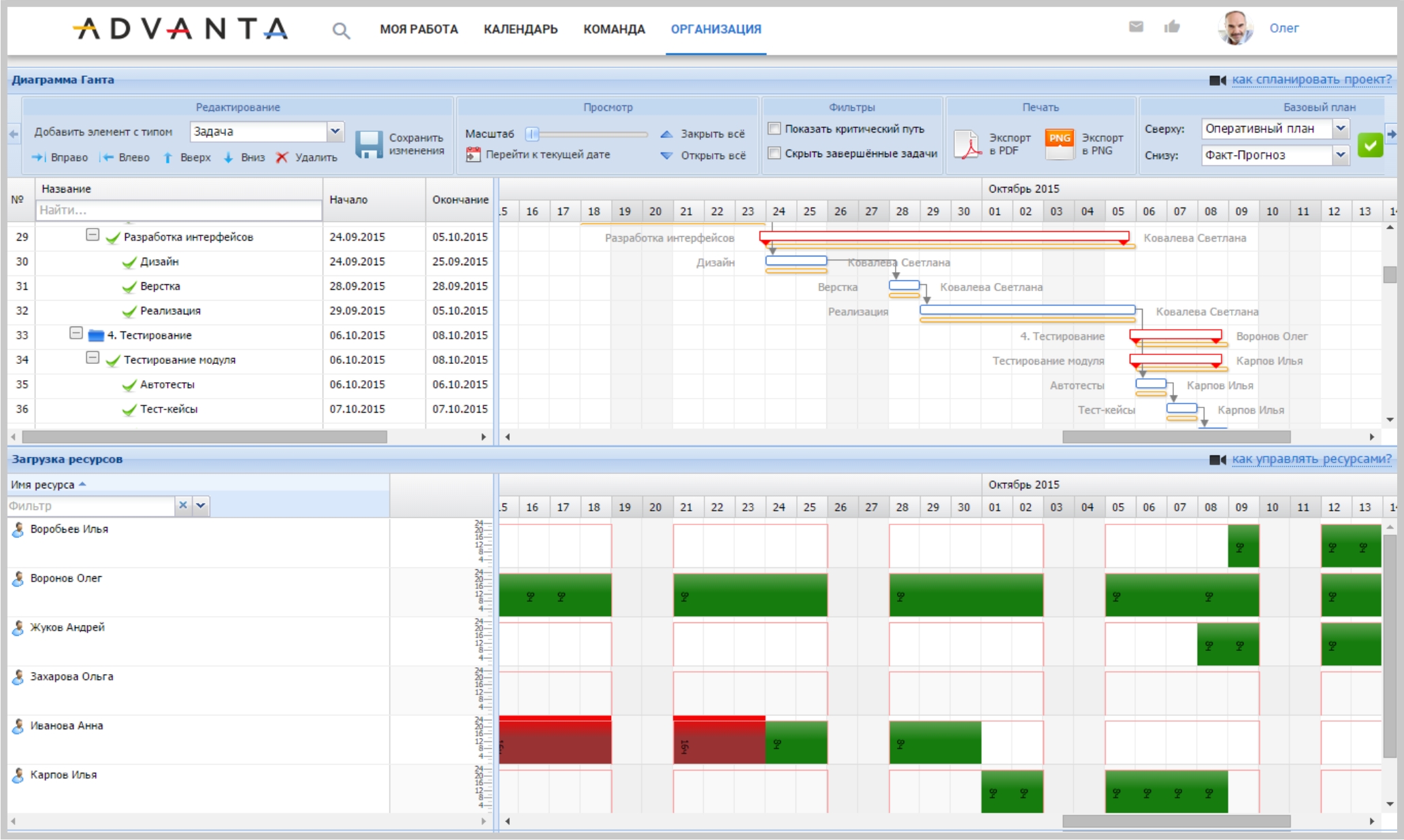Click the Воробьев Илья user icon
The height and width of the screenshot is (840, 1404).
click(18, 530)
